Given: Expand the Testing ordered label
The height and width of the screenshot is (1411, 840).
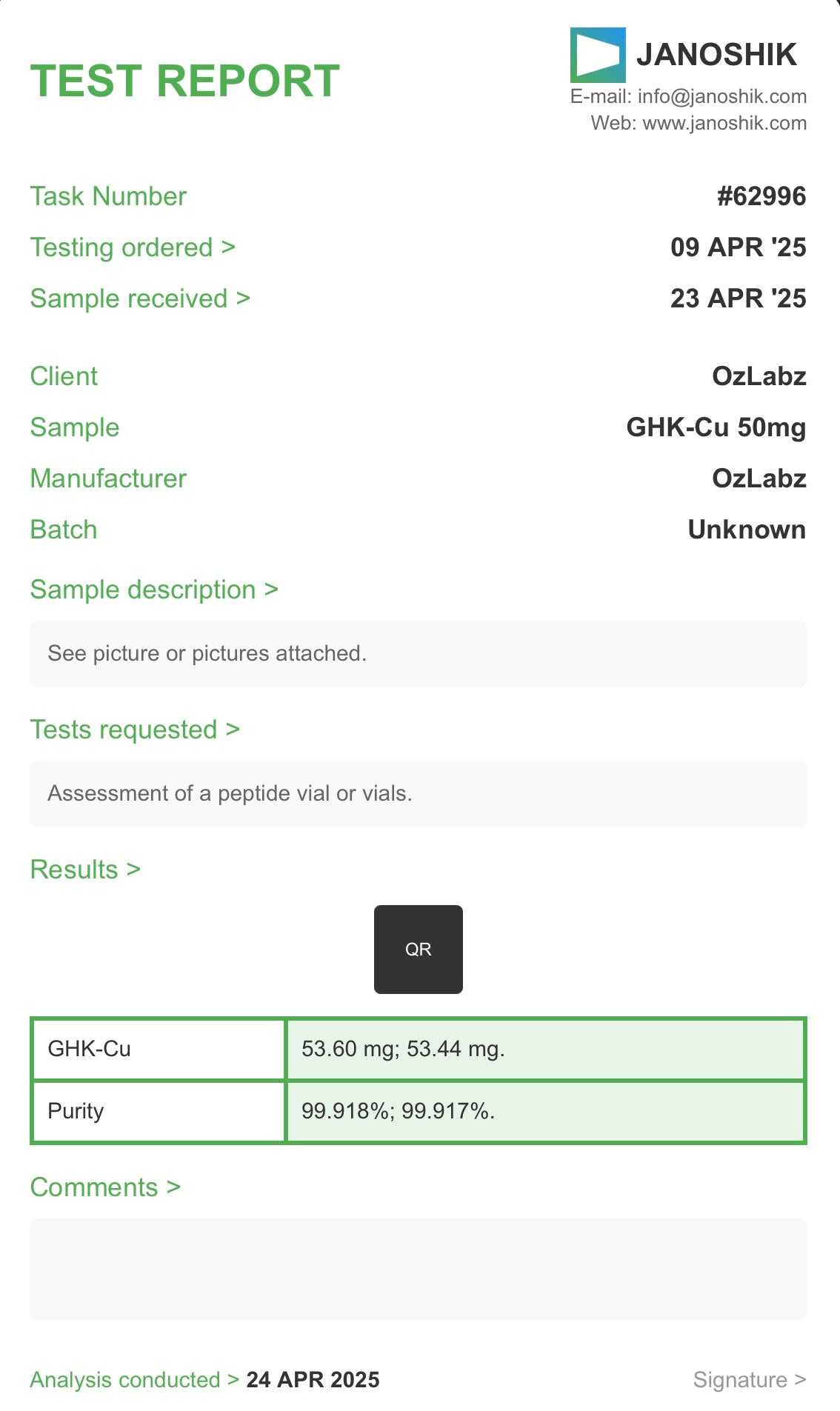Looking at the screenshot, I should (x=133, y=247).
